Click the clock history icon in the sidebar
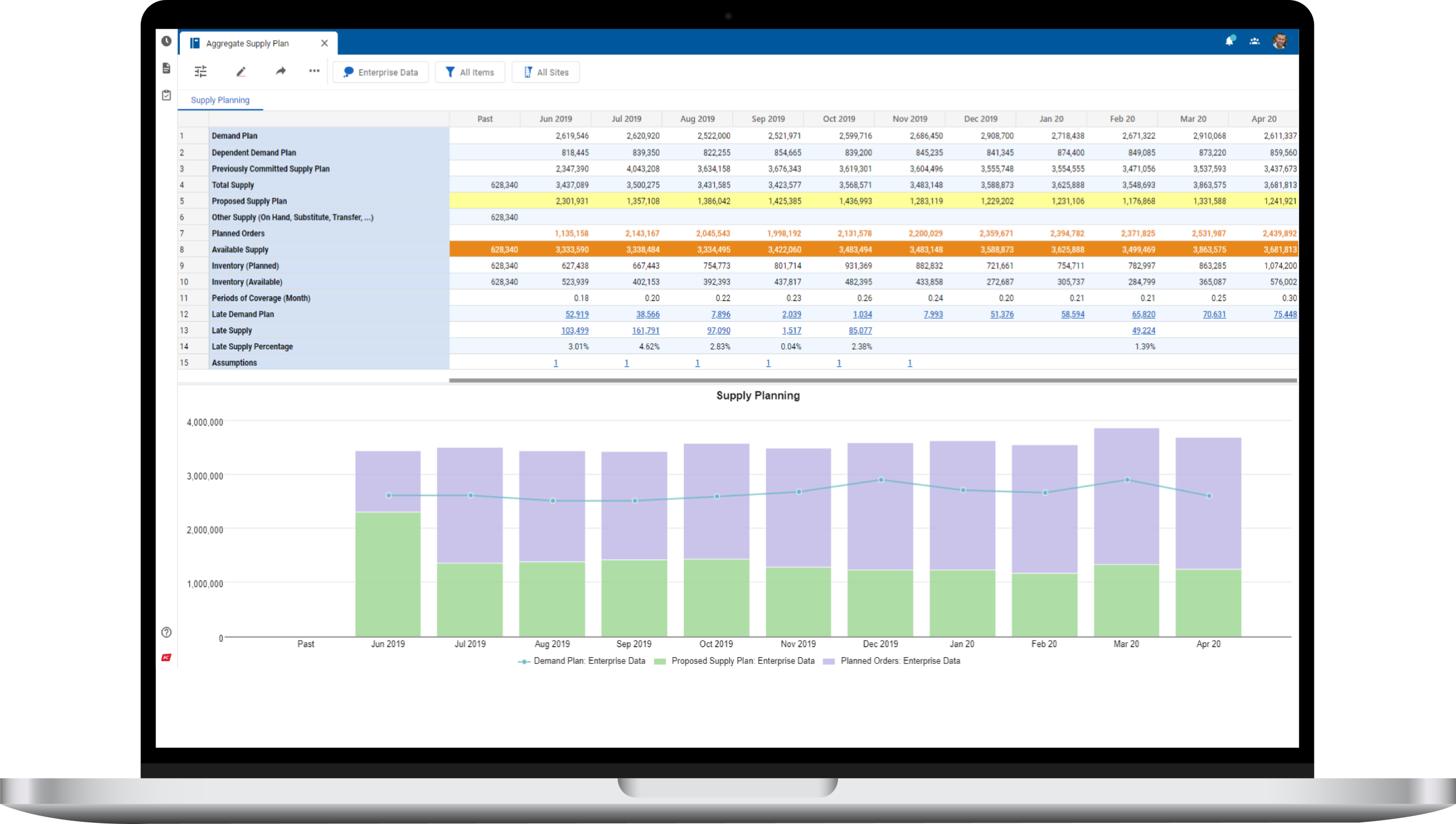 [x=166, y=41]
